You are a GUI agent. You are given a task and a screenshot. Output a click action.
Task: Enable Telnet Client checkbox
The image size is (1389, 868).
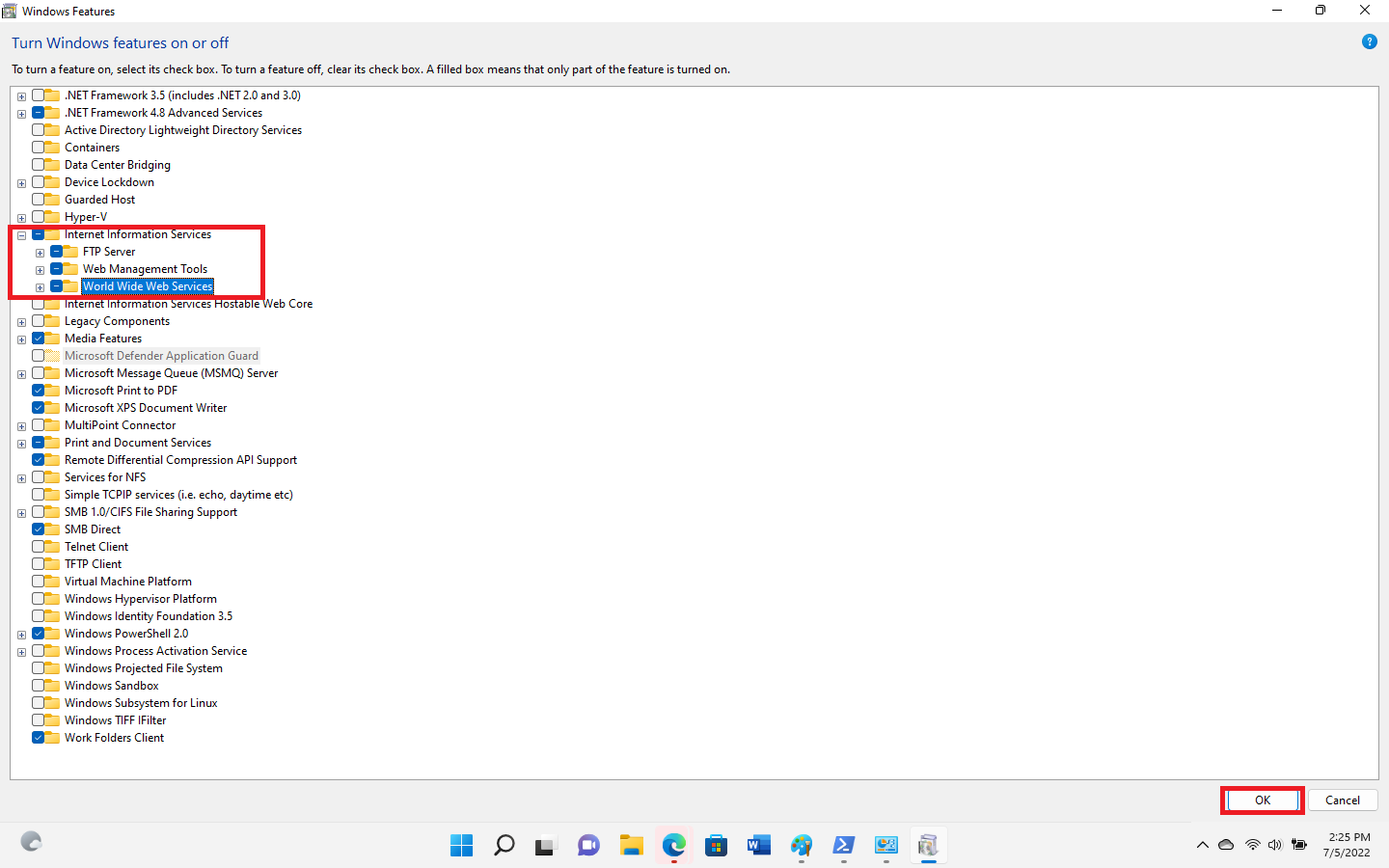[38, 547]
